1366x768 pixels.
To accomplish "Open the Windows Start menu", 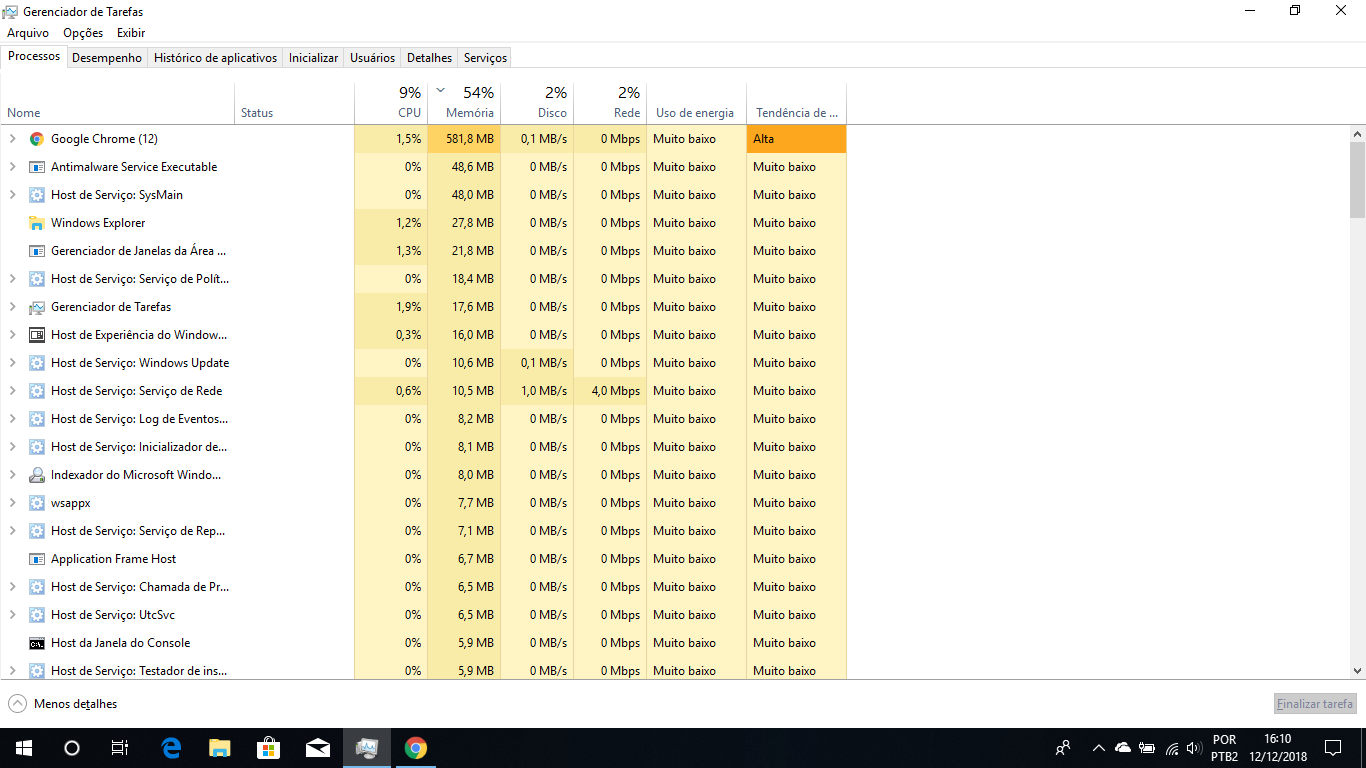I will tap(24, 748).
